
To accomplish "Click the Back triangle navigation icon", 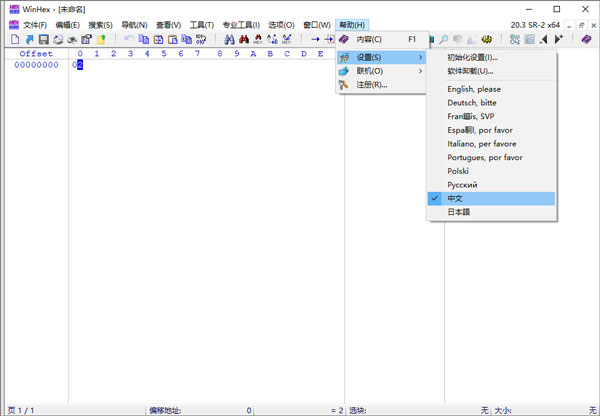I will 544,39.
